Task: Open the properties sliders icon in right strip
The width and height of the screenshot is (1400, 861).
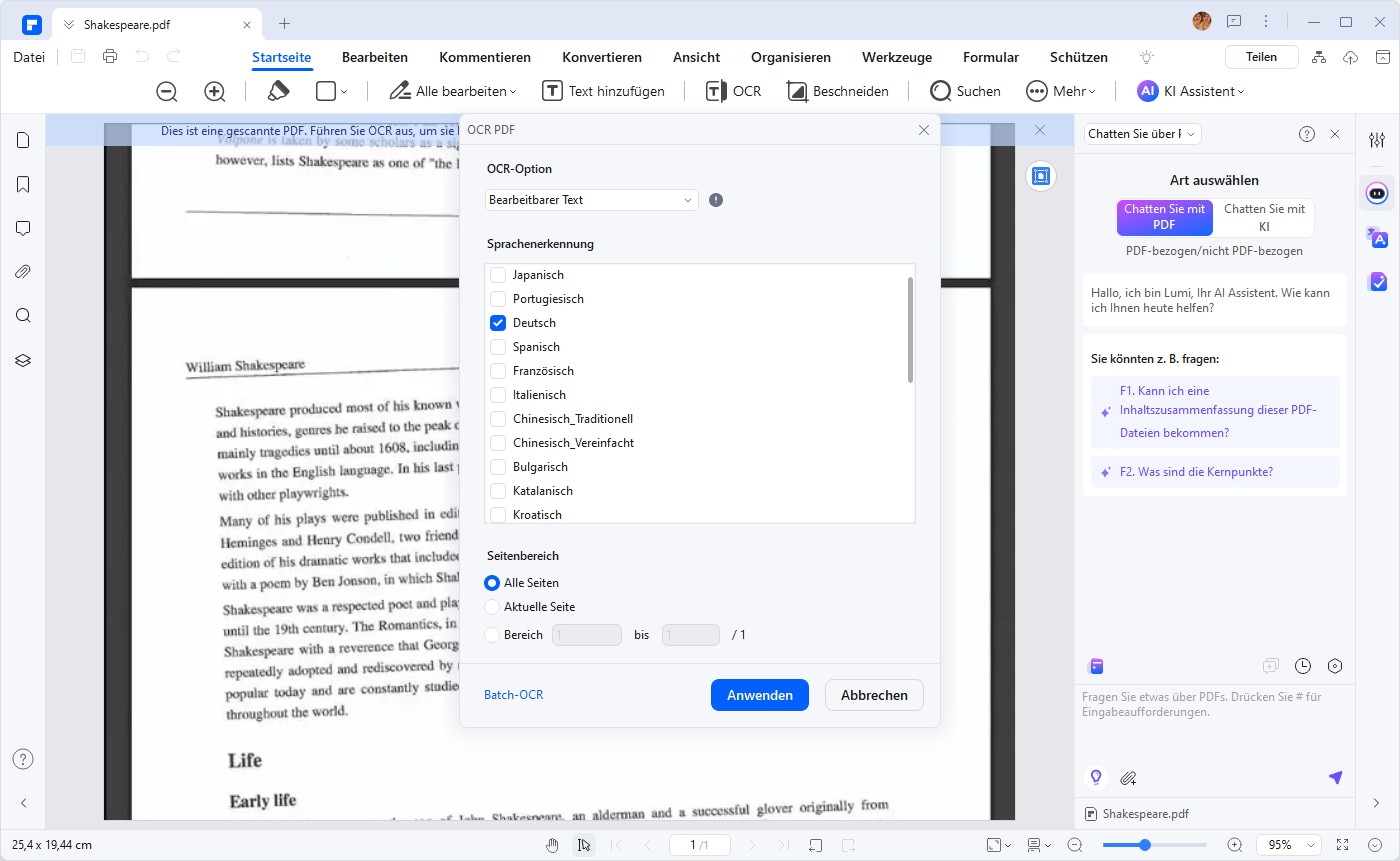Action: [x=1377, y=140]
